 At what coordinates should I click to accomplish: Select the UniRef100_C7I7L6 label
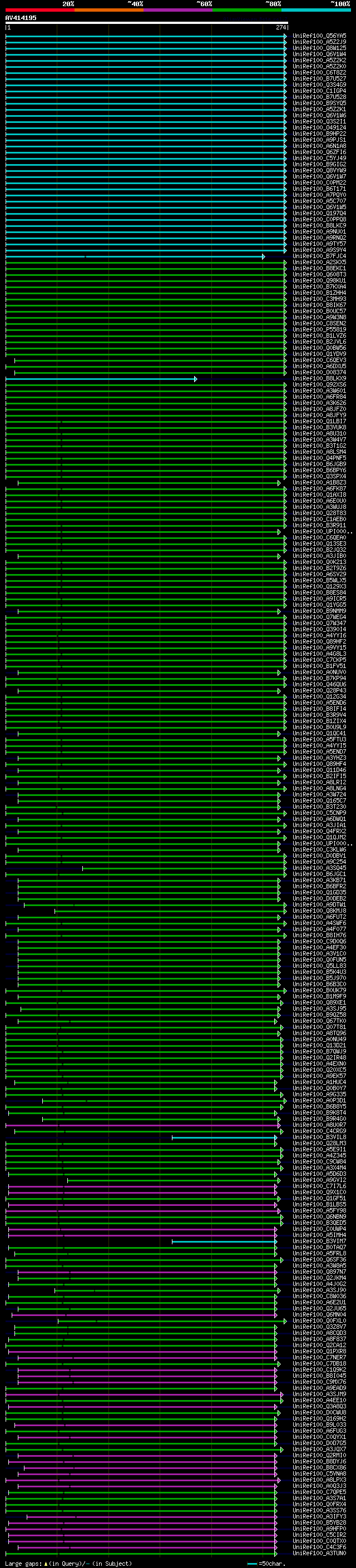point(319,1186)
